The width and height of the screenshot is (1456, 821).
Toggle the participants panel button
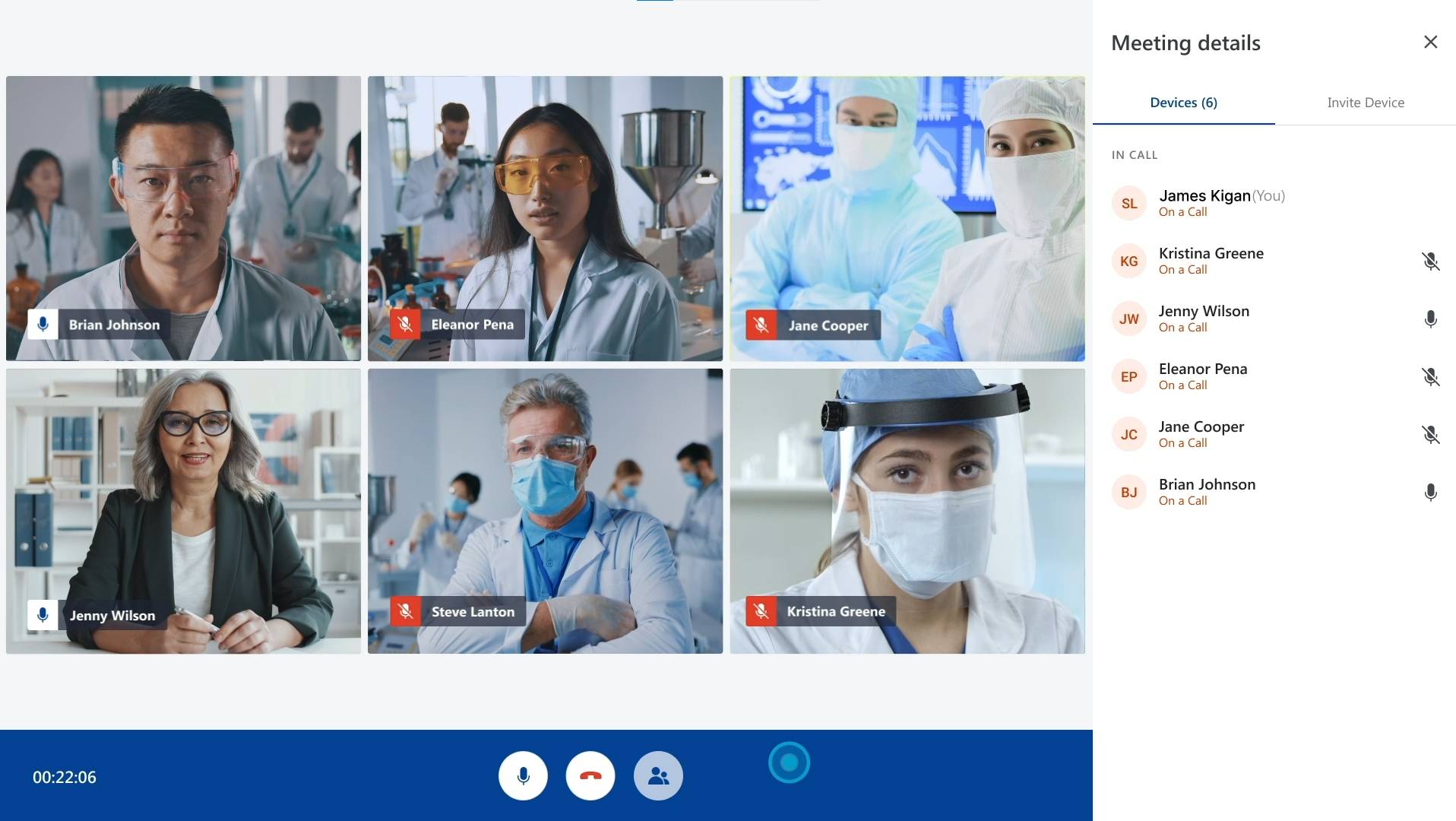[x=657, y=776]
